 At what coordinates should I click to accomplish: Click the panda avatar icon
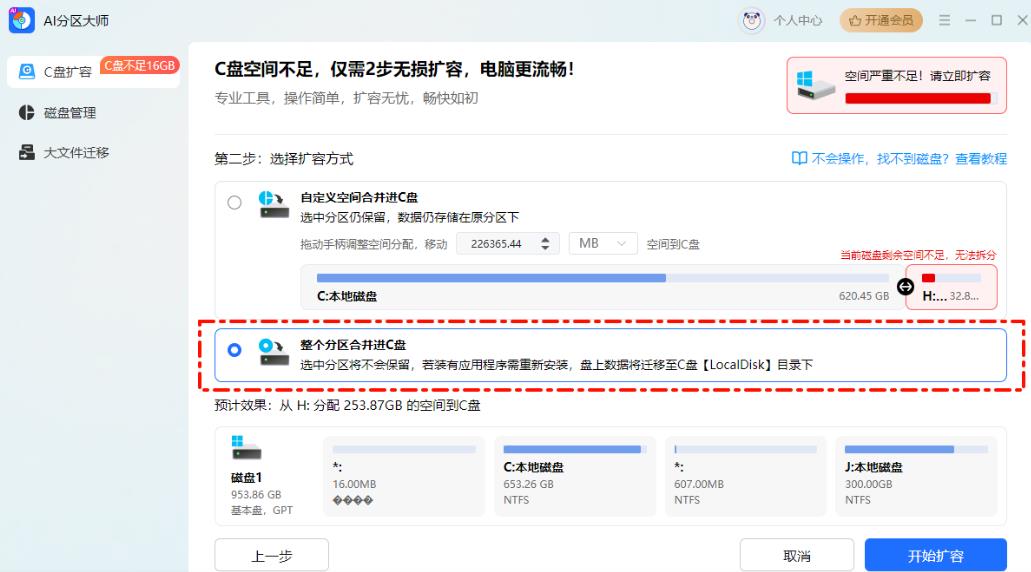coord(752,21)
